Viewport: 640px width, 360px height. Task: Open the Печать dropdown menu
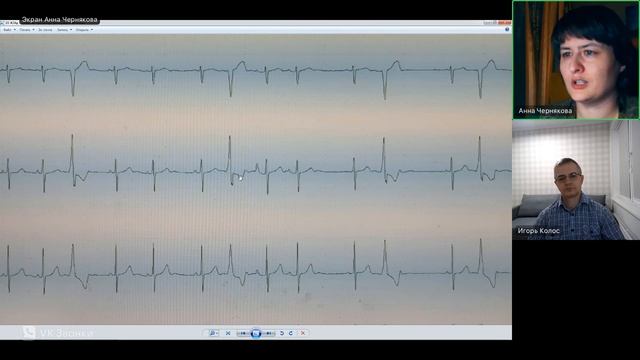(27, 30)
